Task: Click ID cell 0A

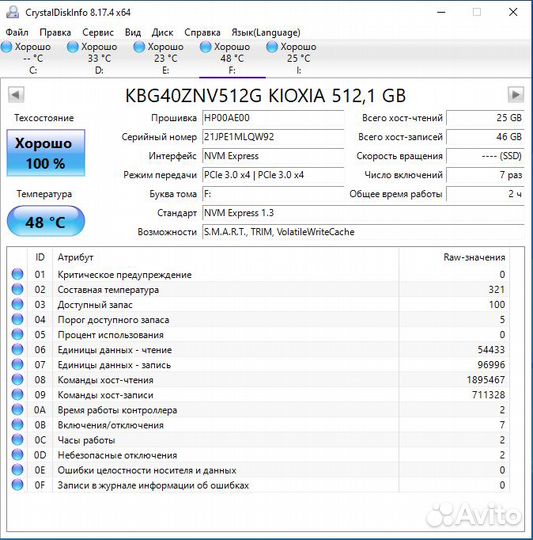Action: 40,410
